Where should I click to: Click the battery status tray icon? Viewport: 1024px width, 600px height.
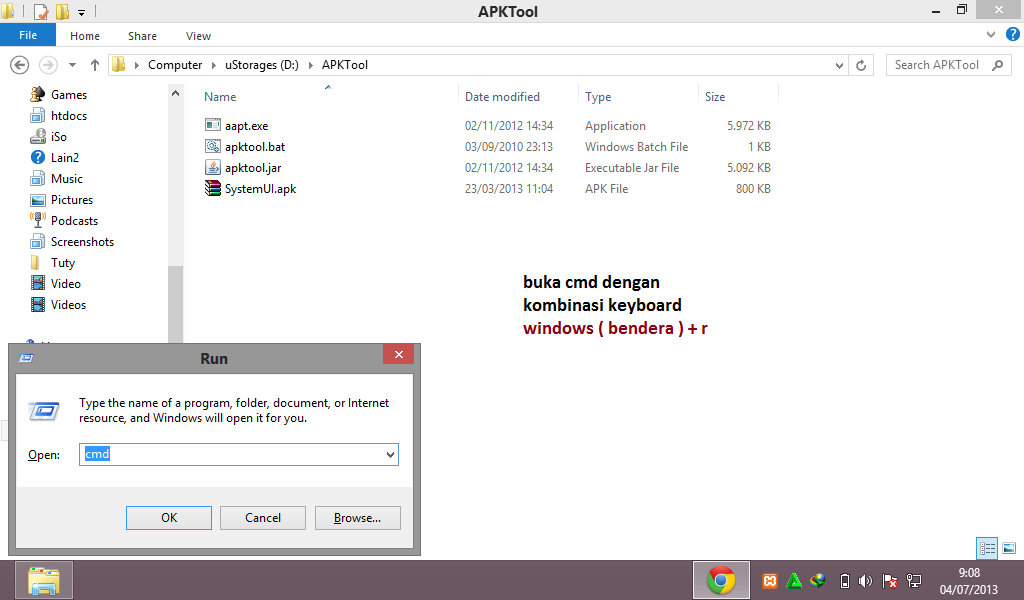click(x=844, y=580)
